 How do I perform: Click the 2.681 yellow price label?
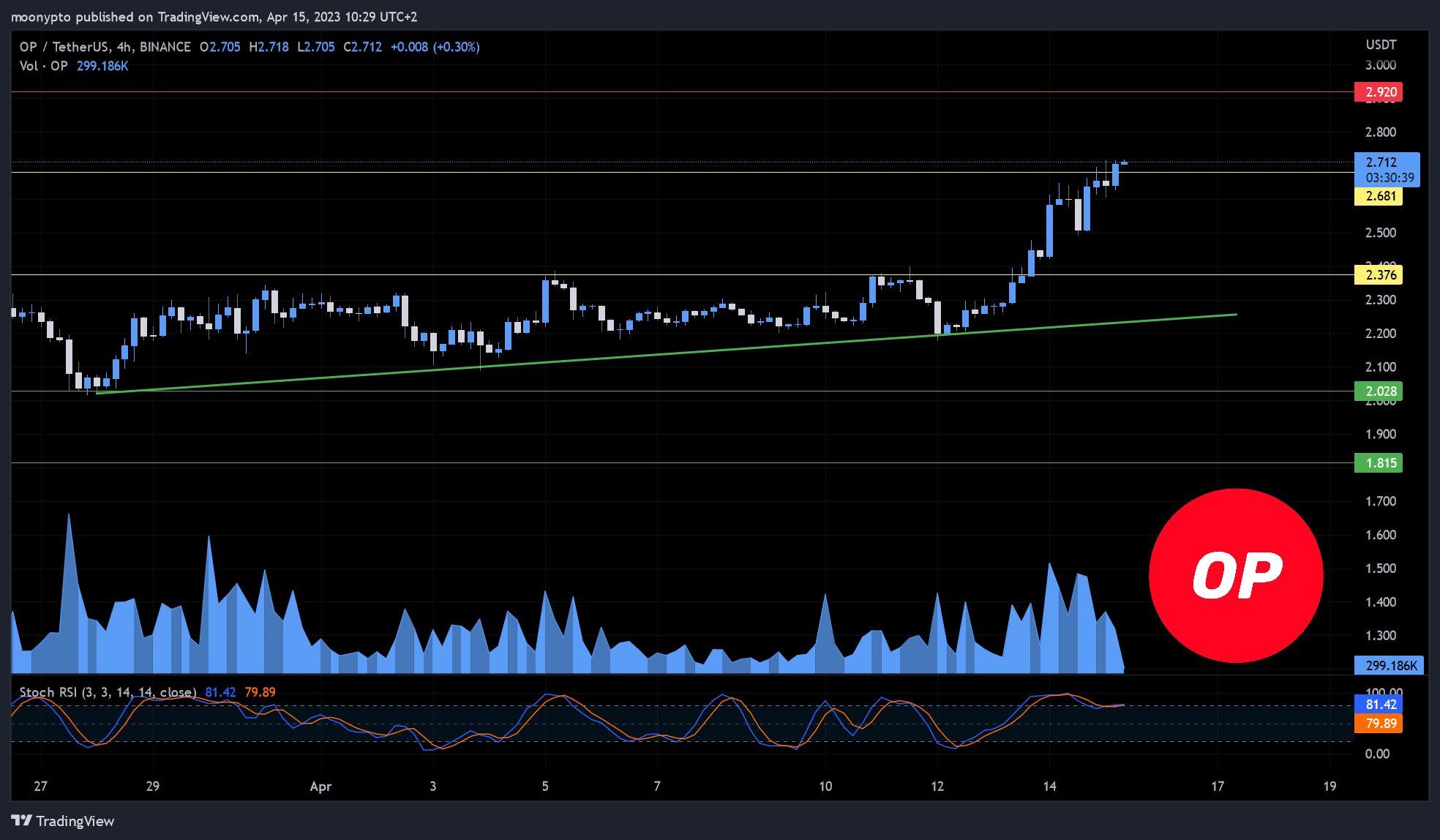pyautogui.click(x=1379, y=196)
